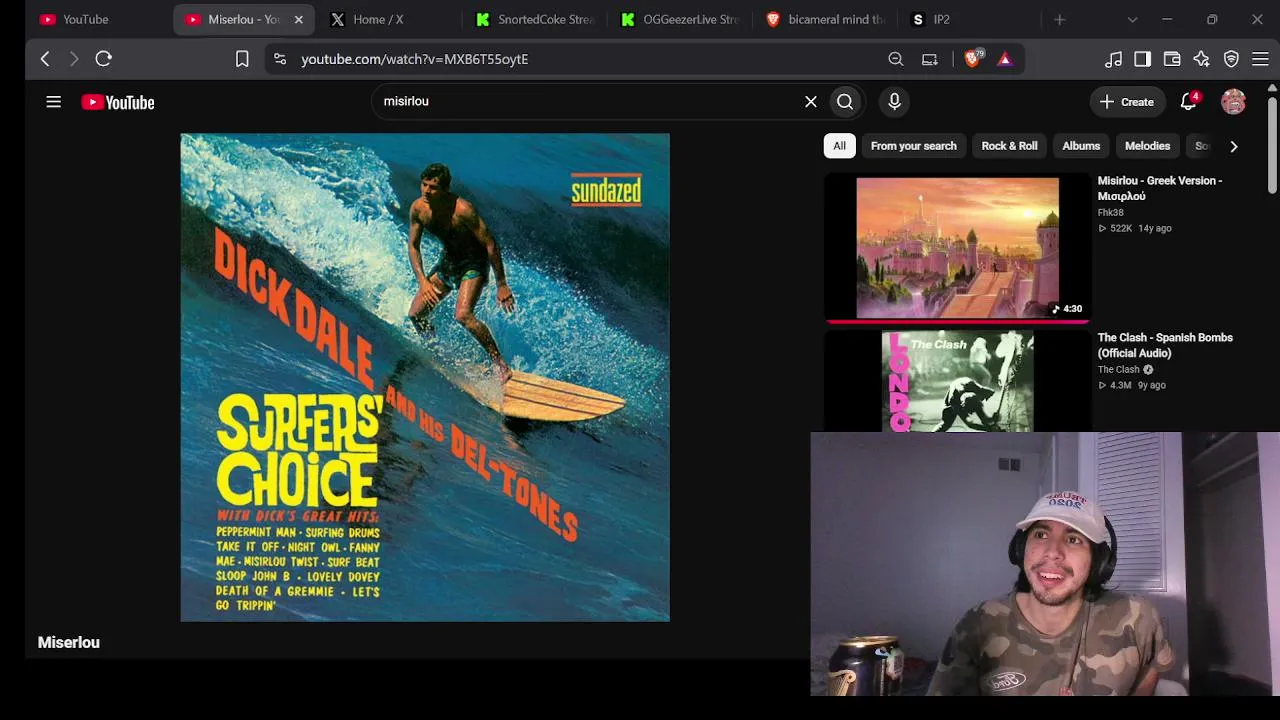Reload the current page

103,59
